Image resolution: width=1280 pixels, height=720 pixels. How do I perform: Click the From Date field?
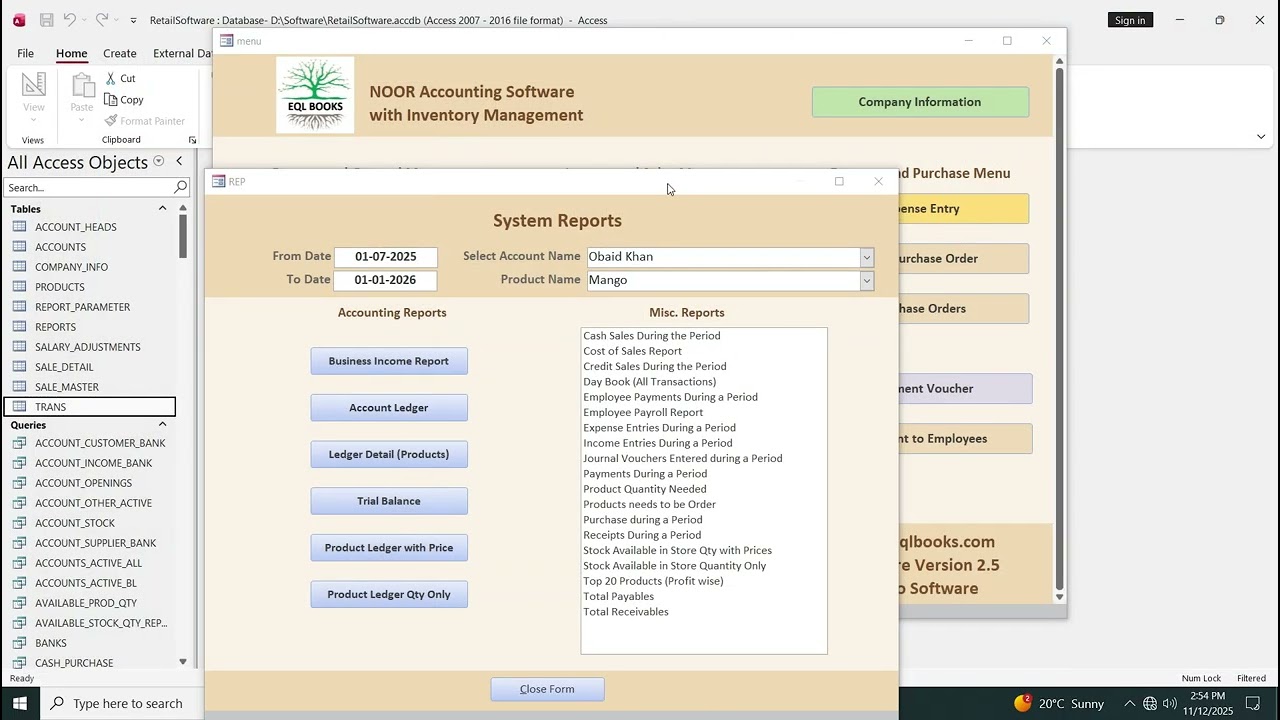coord(386,257)
